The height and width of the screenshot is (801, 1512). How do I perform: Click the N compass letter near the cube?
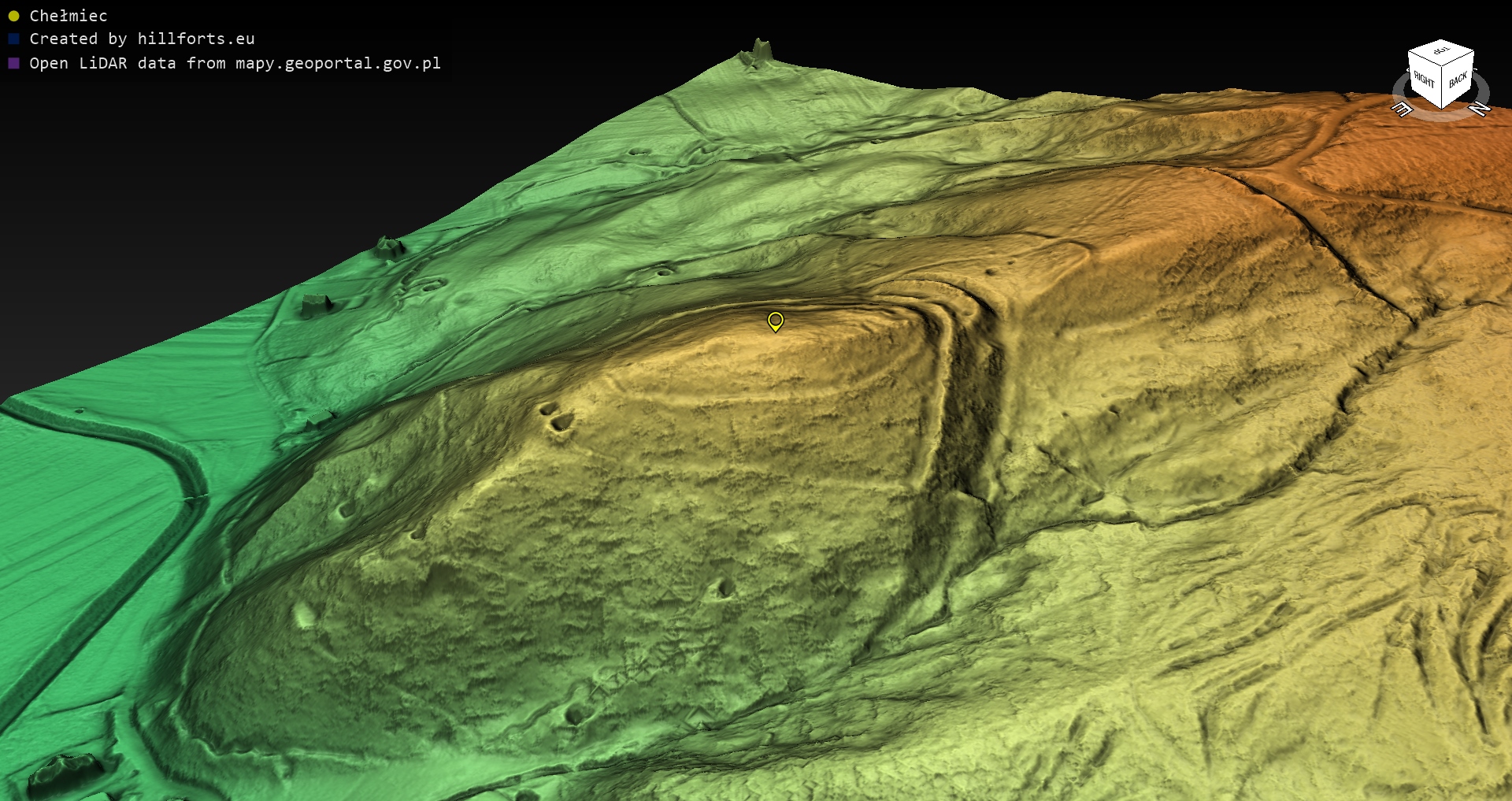pyautogui.click(x=1479, y=109)
